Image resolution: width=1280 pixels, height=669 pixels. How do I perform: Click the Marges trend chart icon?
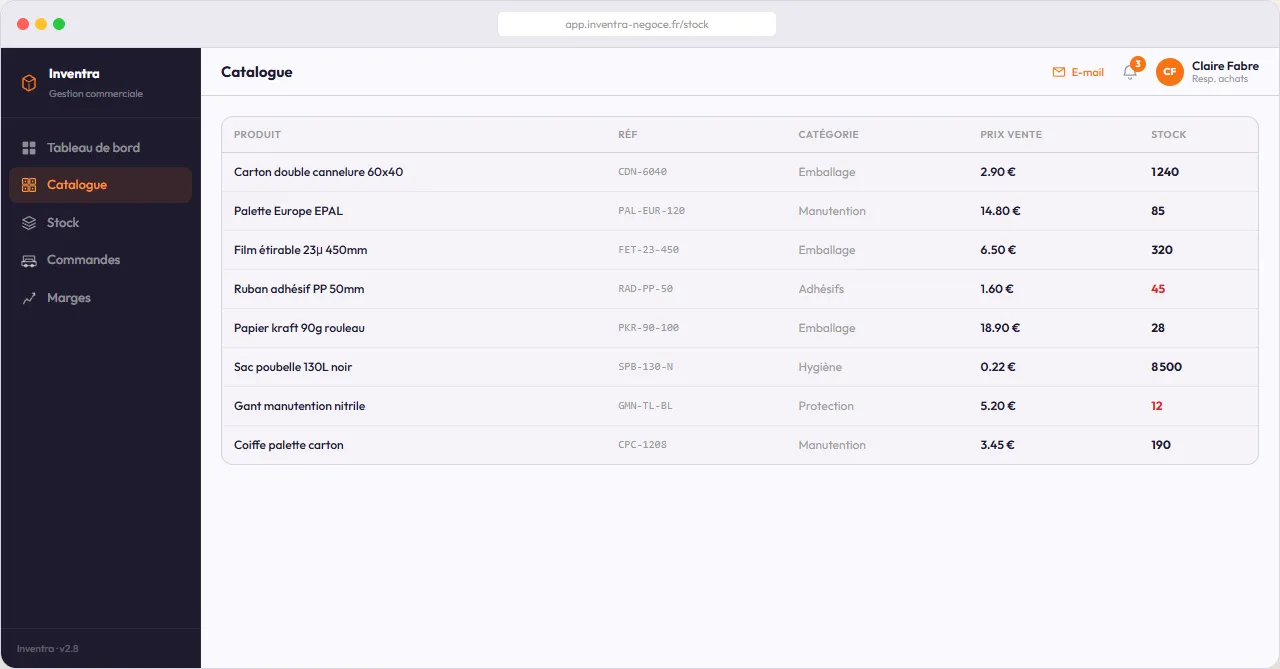click(29, 298)
